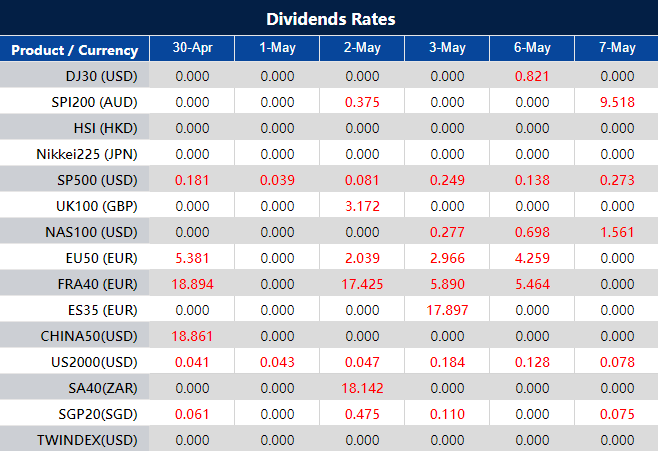Viewport: 658px width, 451px height.
Task: Click the 30-Apr column header
Action: 192,49
